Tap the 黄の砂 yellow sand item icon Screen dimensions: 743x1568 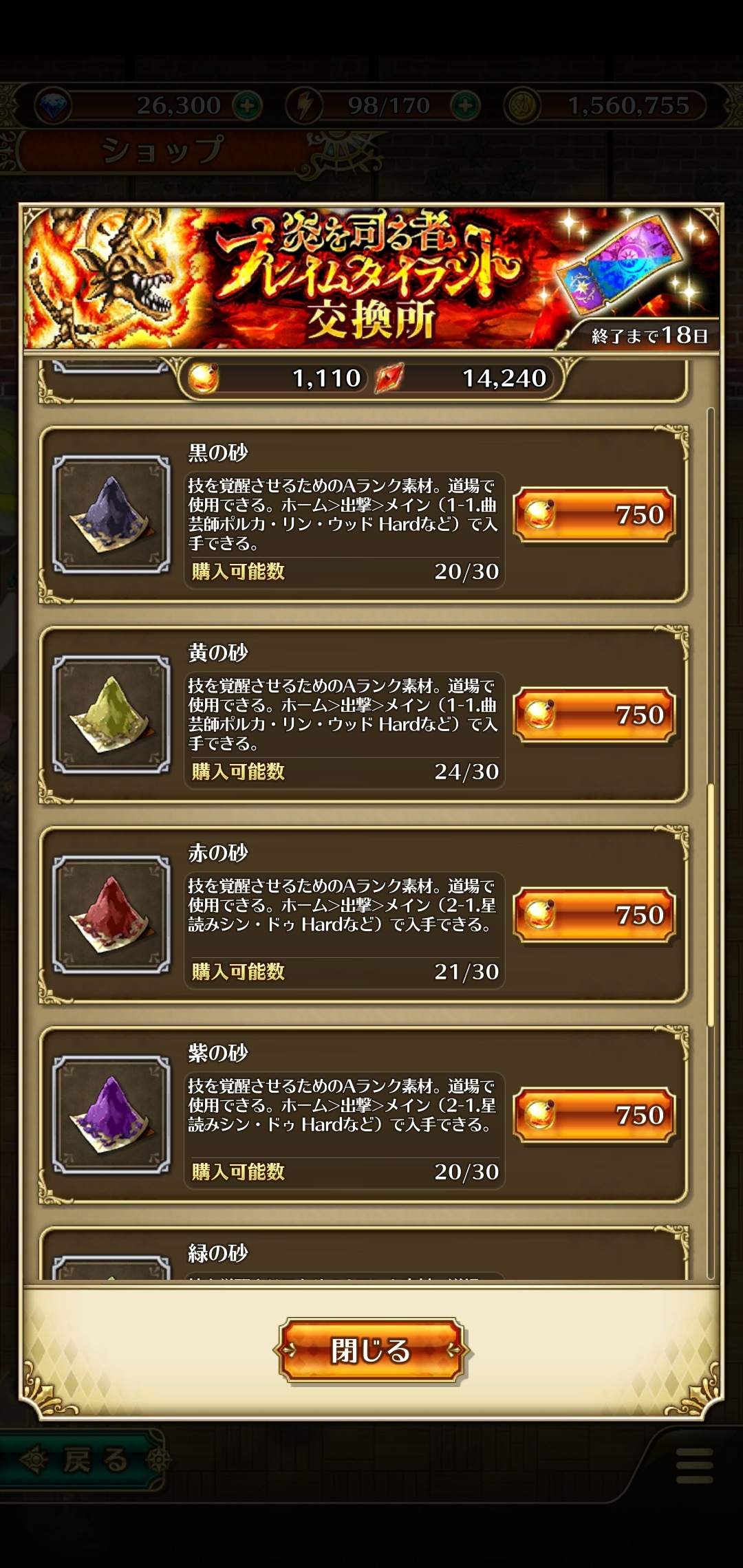[111, 714]
